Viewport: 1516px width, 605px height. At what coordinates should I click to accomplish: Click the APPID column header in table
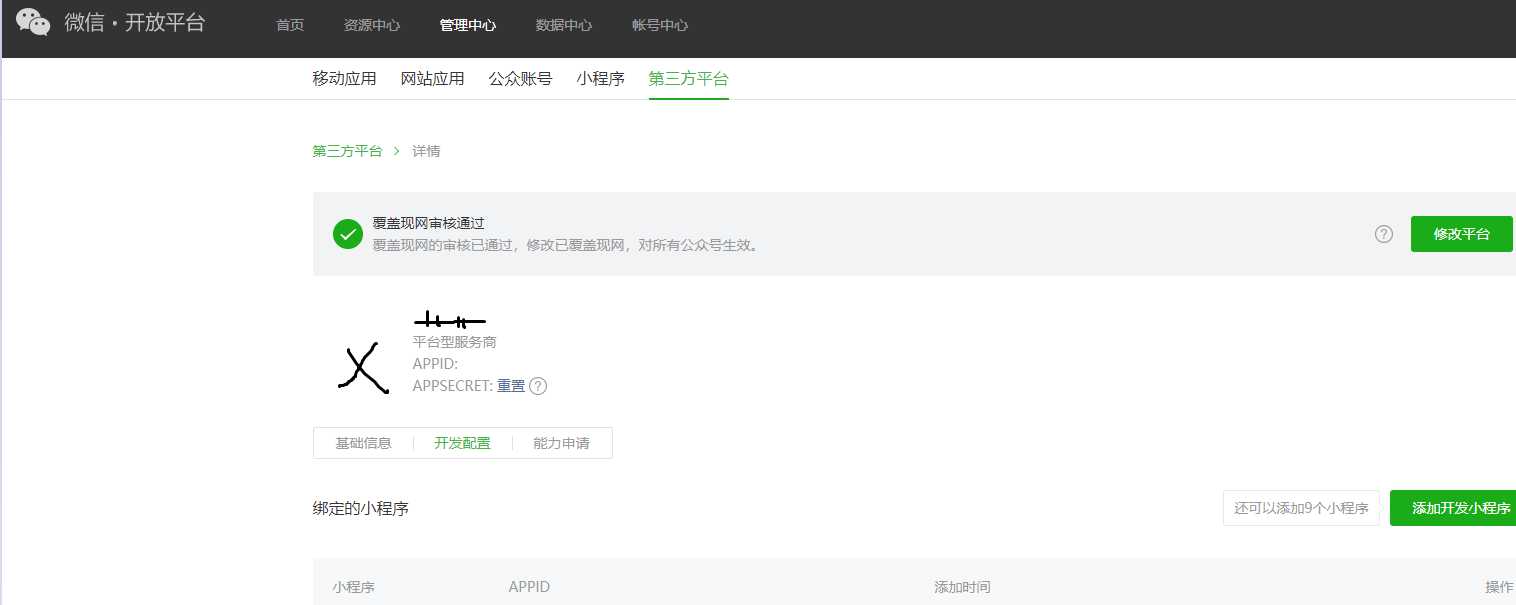click(529, 587)
